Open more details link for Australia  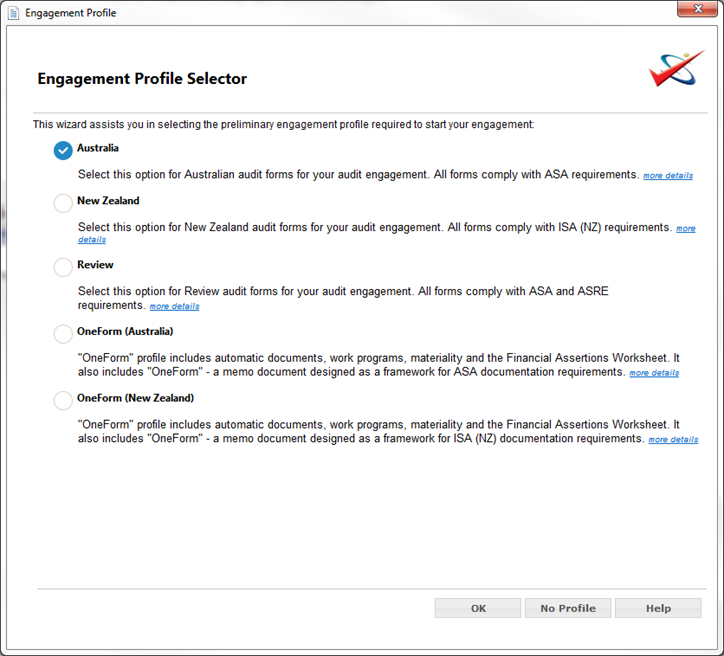click(668, 175)
